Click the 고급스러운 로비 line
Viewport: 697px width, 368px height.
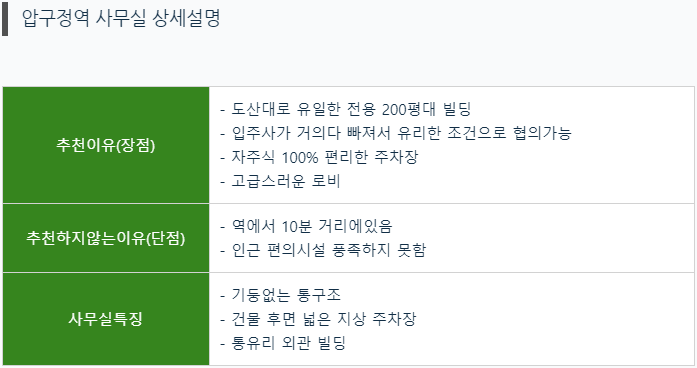click(x=280, y=181)
